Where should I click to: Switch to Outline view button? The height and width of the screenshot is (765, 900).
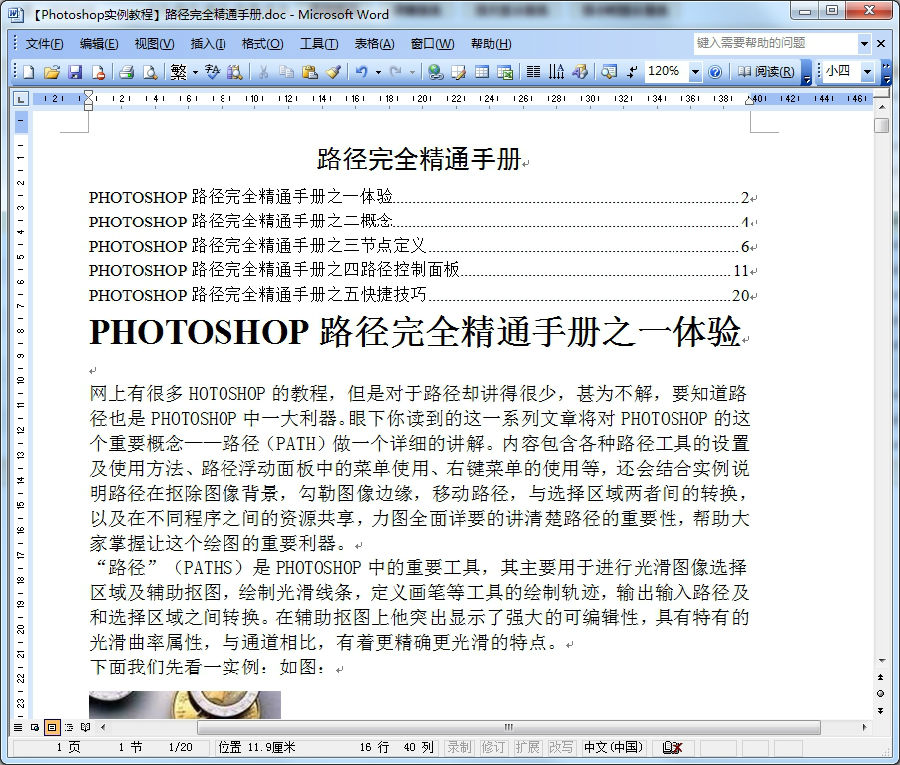tap(69, 728)
